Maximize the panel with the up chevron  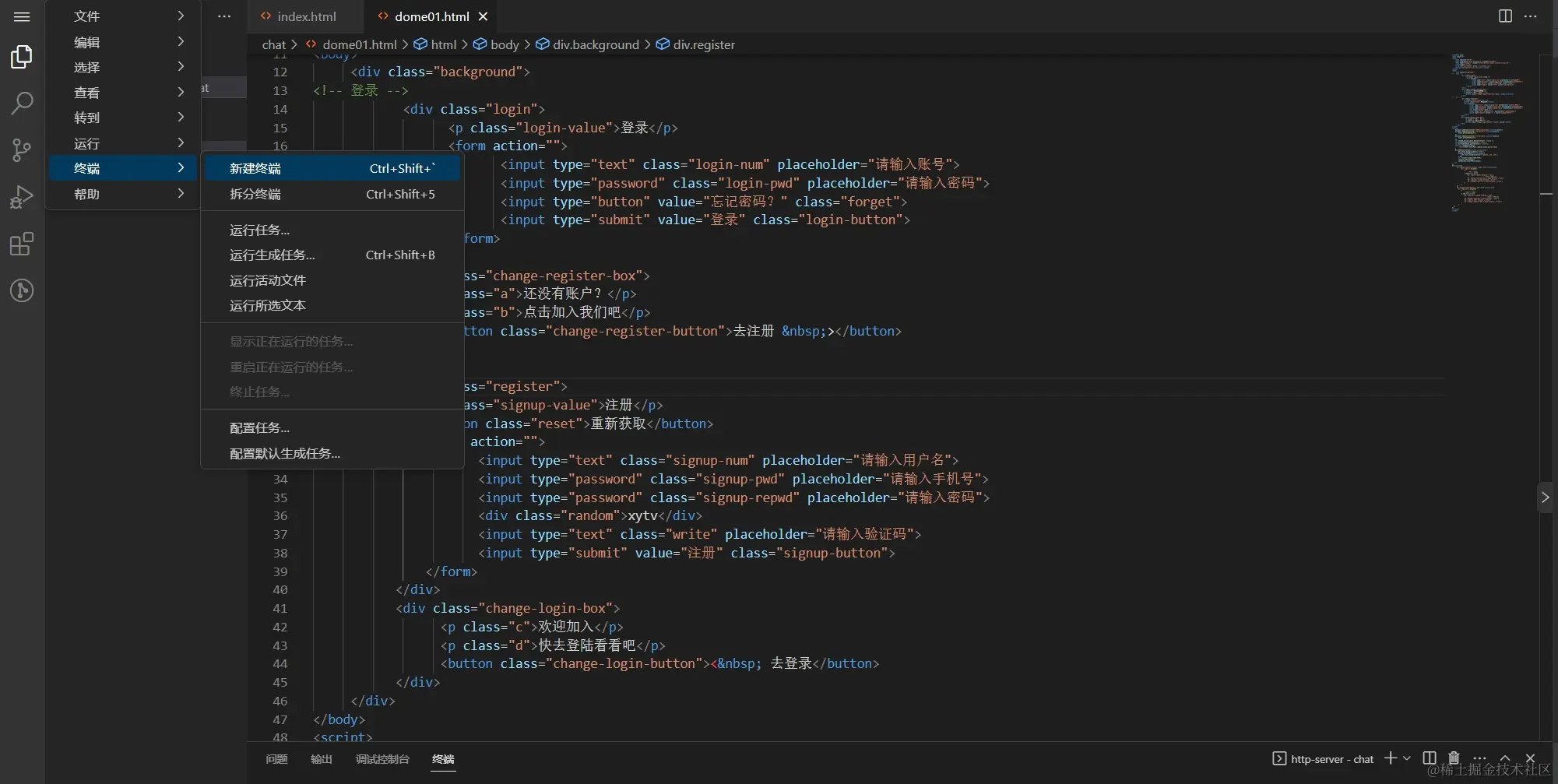pos(1505,758)
